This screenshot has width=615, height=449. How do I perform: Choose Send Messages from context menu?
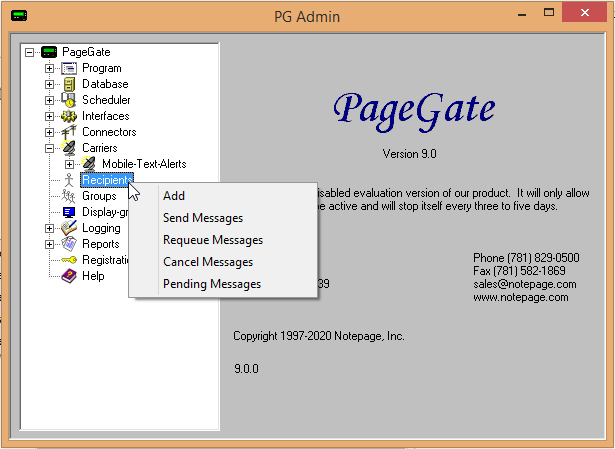[x=223, y=218]
